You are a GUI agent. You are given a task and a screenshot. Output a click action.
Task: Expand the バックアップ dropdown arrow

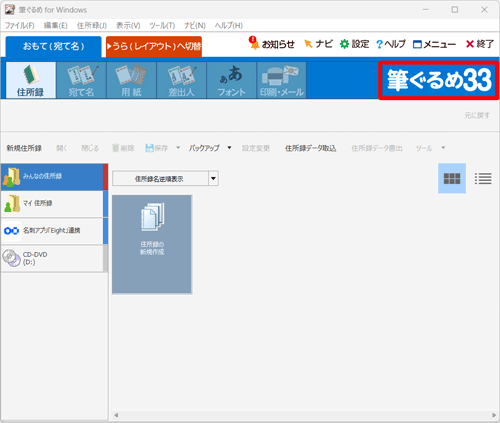tap(229, 148)
